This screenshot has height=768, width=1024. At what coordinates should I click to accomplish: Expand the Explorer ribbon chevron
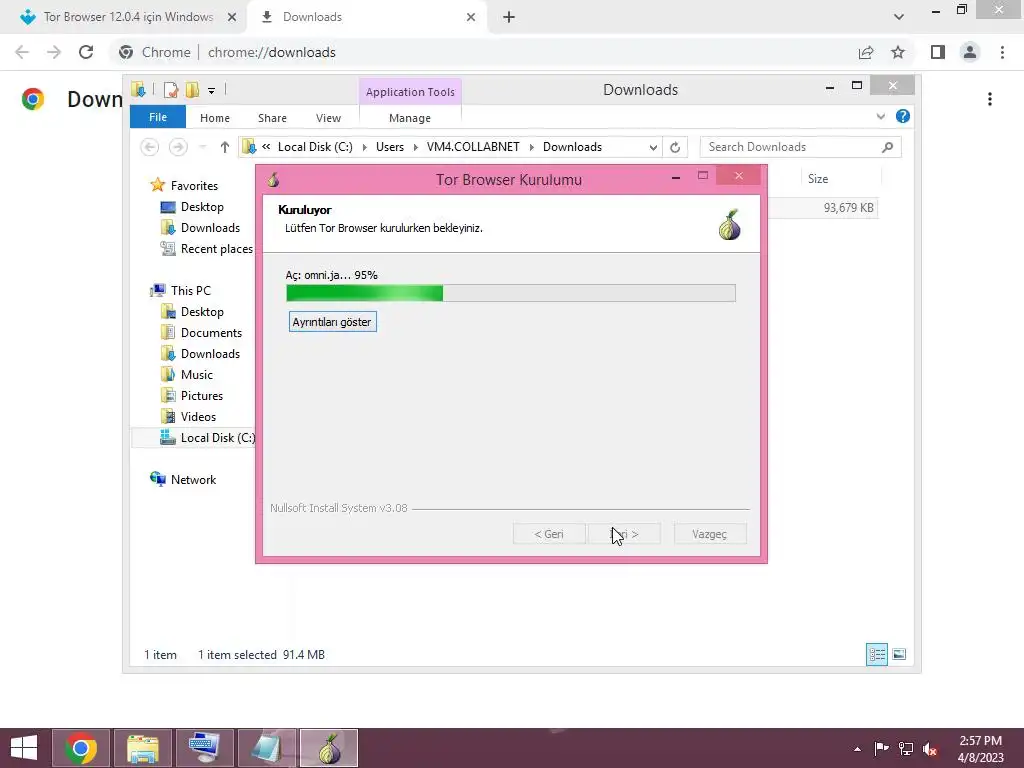pos(880,116)
